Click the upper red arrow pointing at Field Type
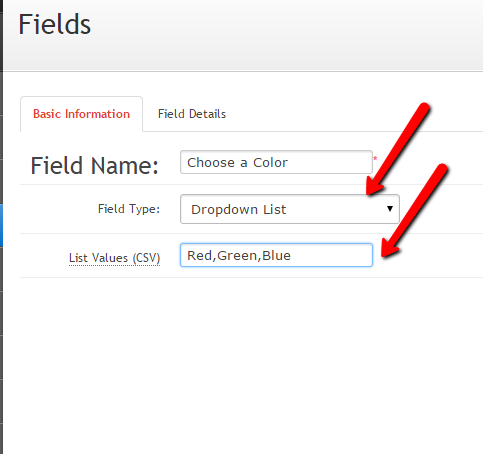 (x=398, y=149)
